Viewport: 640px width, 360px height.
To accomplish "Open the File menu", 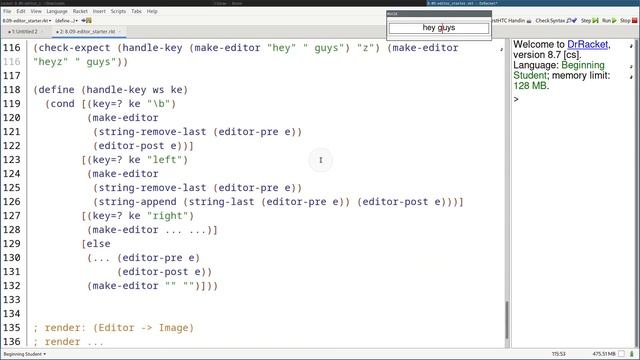I will [7, 11].
